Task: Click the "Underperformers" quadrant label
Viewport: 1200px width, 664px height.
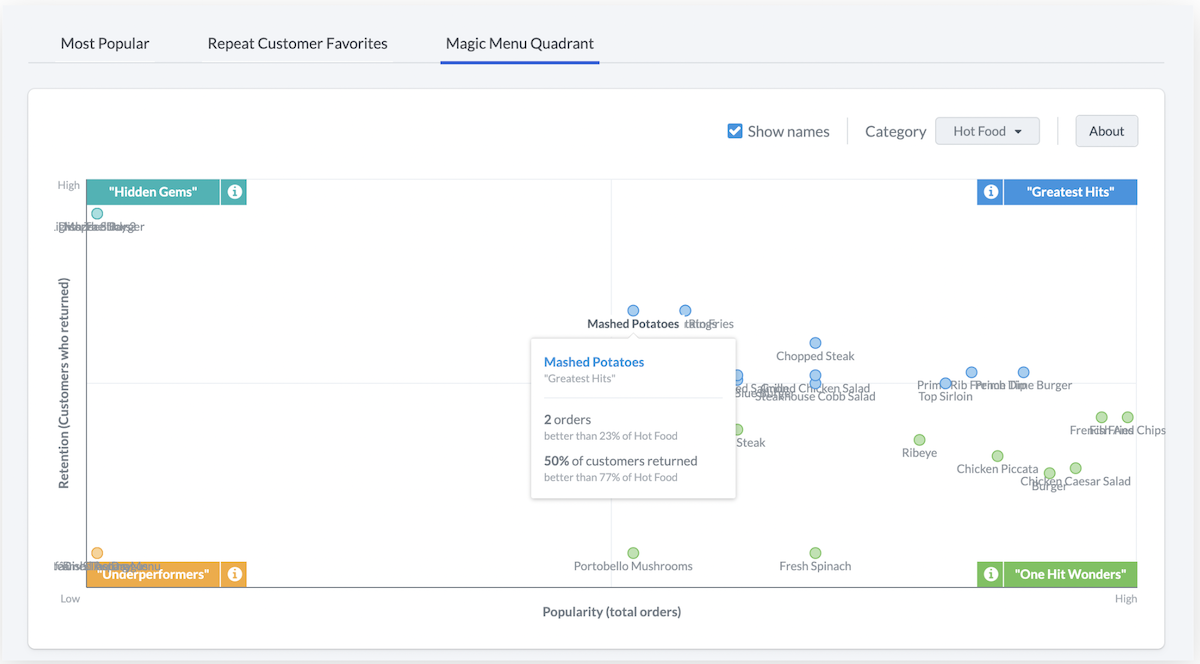Action: click(x=153, y=574)
